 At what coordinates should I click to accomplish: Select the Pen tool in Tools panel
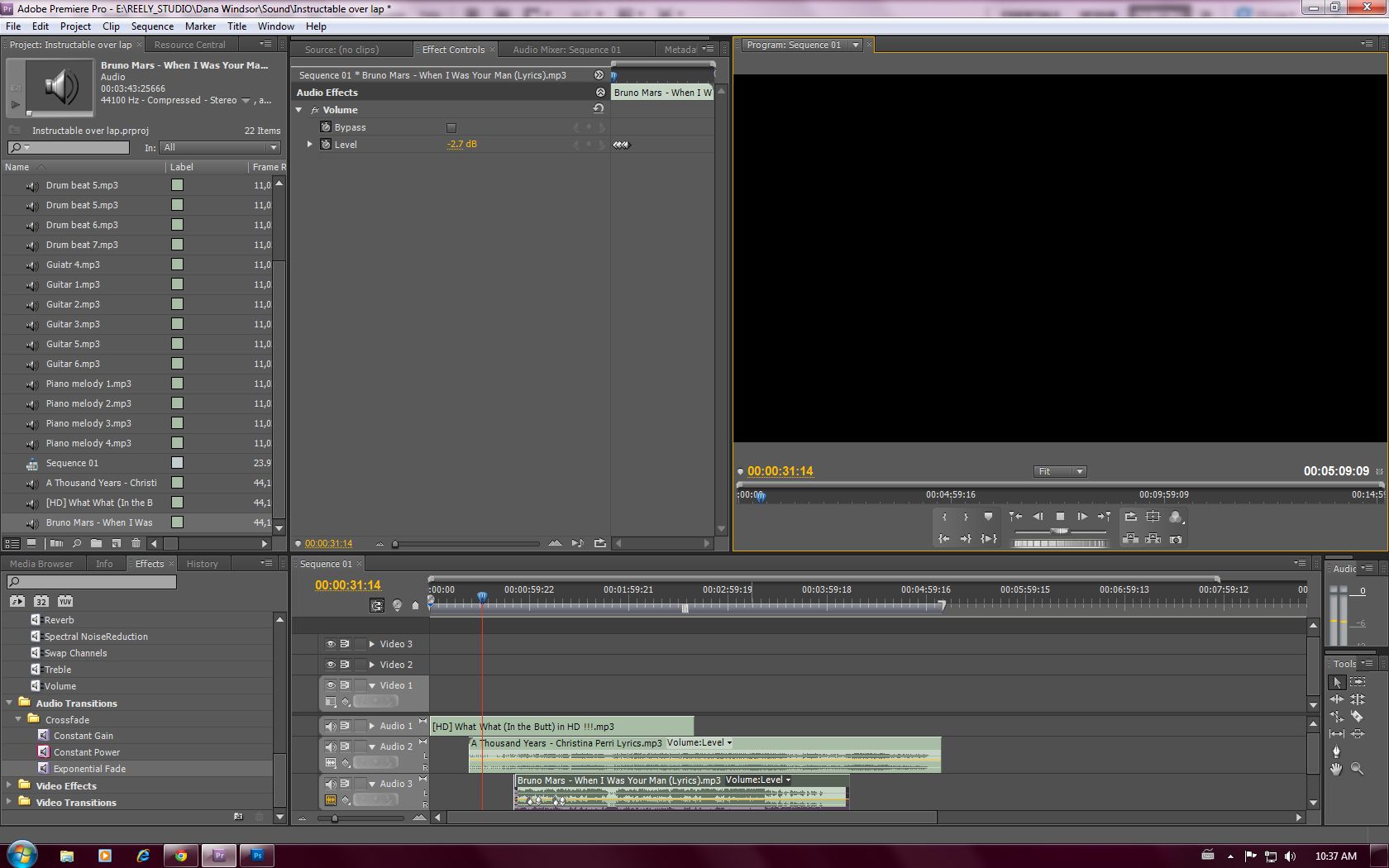[1336, 751]
